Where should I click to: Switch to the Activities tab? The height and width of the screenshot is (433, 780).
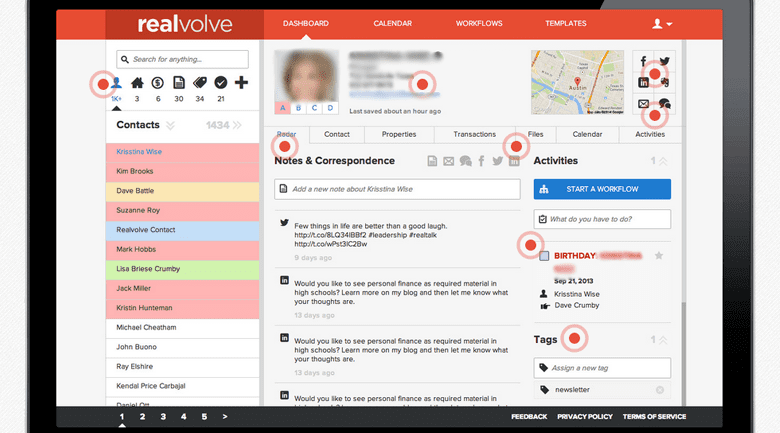pyautogui.click(x=650, y=134)
